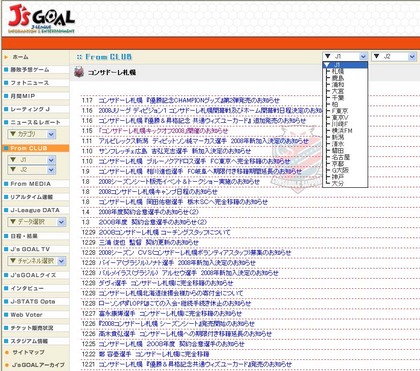Open the 1.11 アルビレックス新潟 news link
The height and width of the screenshot is (371, 420).
204,141
